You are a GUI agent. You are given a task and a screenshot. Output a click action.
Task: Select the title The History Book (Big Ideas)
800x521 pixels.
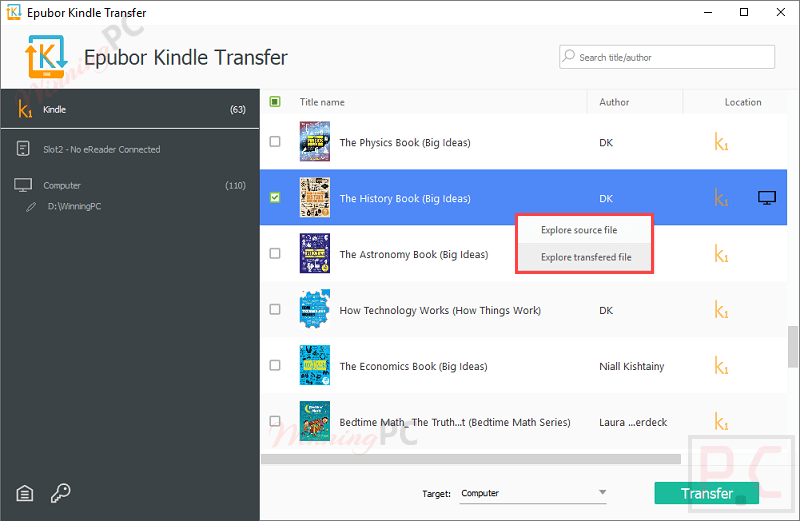pos(405,199)
